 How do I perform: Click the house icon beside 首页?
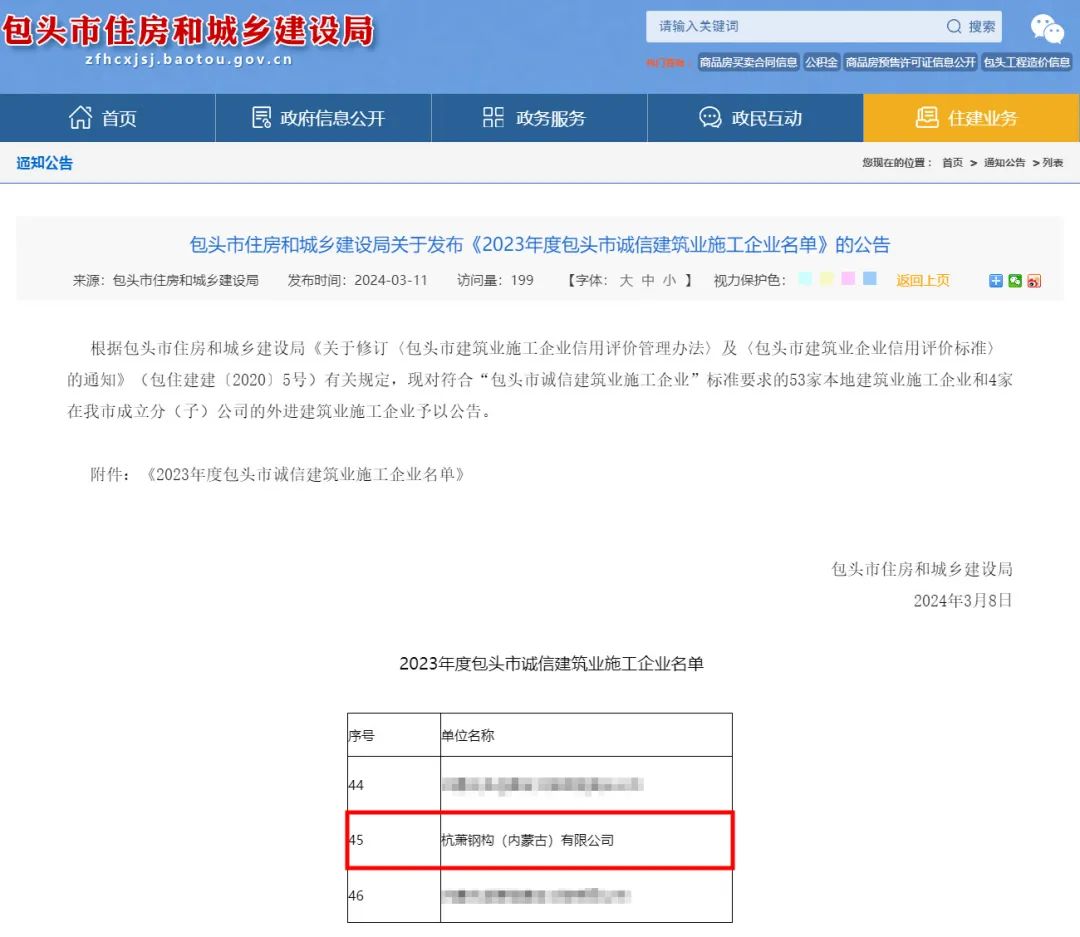pyautogui.click(x=80, y=118)
